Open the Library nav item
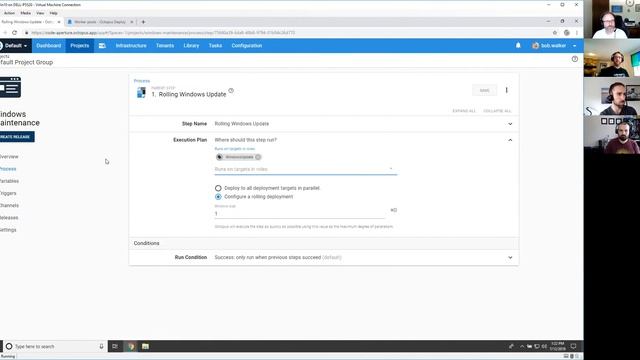This screenshot has width=640, height=360. click(x=191, y=46)
